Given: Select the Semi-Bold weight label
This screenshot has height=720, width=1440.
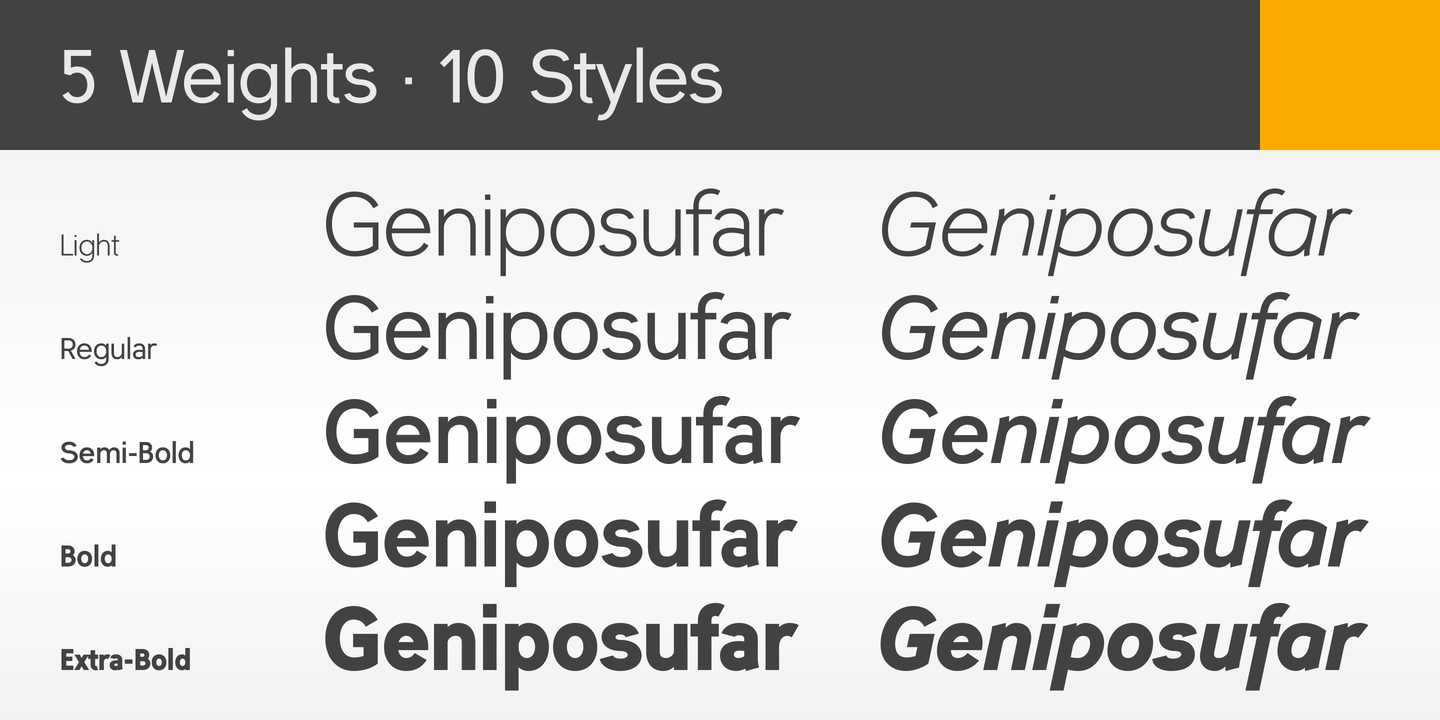Looking at the screenshot, I should pyautogui.click(x=127, y=453).
